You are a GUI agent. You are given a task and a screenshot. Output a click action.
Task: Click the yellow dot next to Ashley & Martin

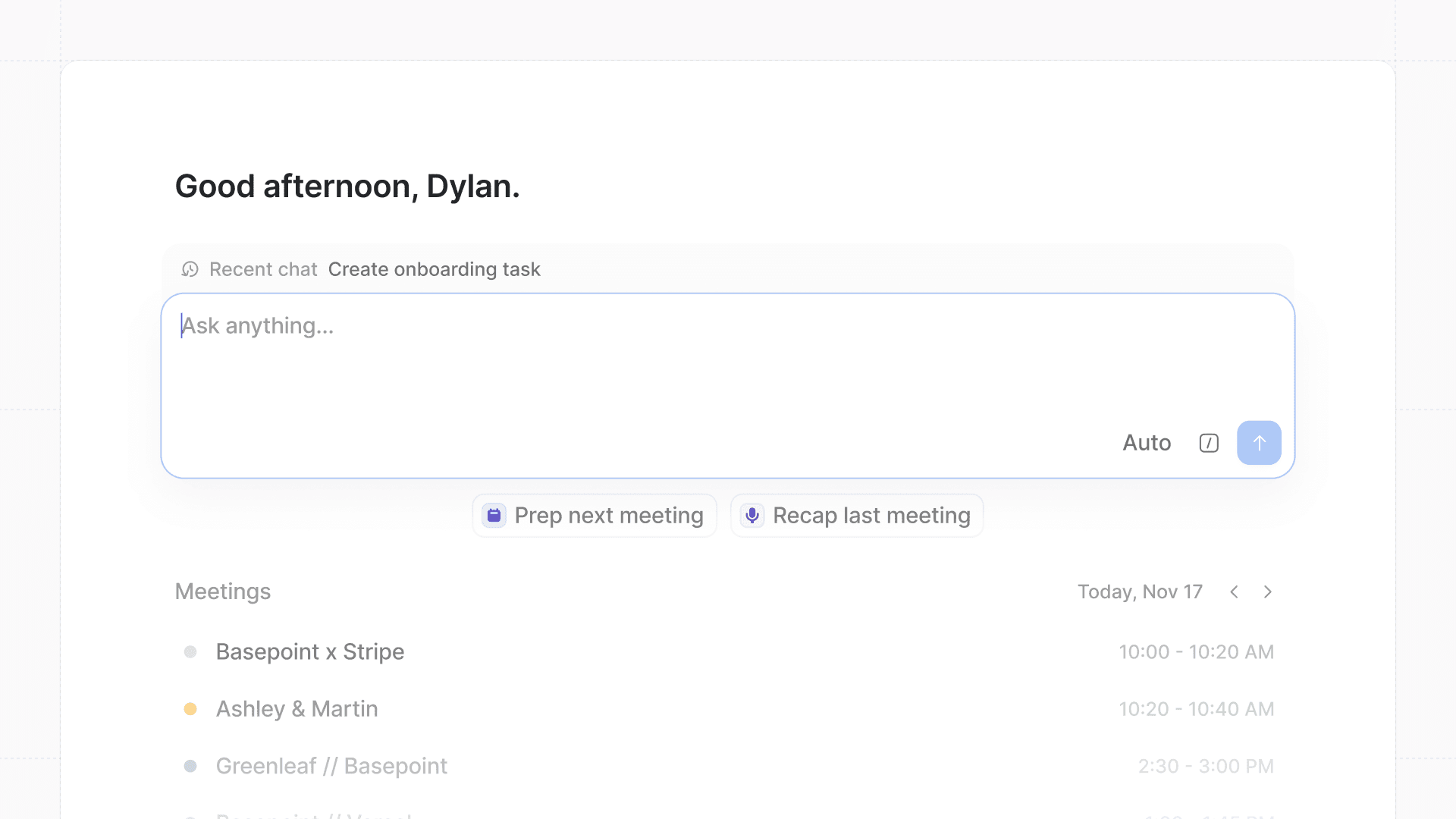click(191, 709)
